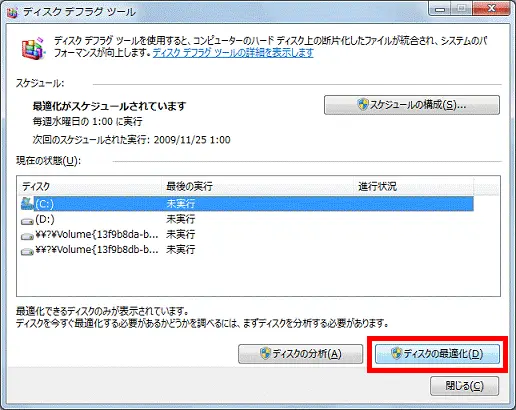Screen dimensions: 516x410
Task: Click shield icon on スケジュールの構成 button
Action: (362, 105)
